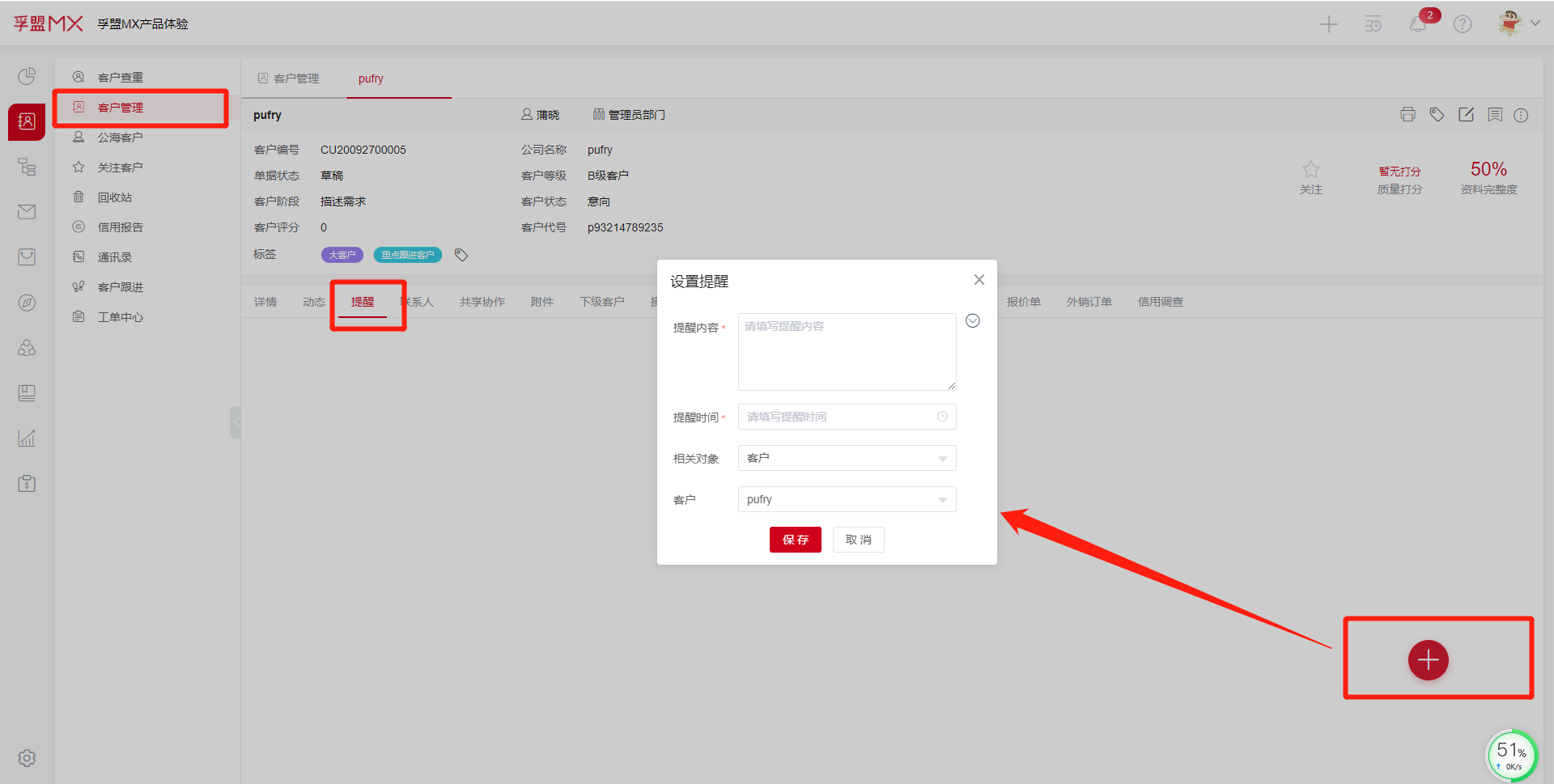Screen dimensions: 1554x784
Task: Click the tag icon next to customer labels
Action: (x=461, y=255)
